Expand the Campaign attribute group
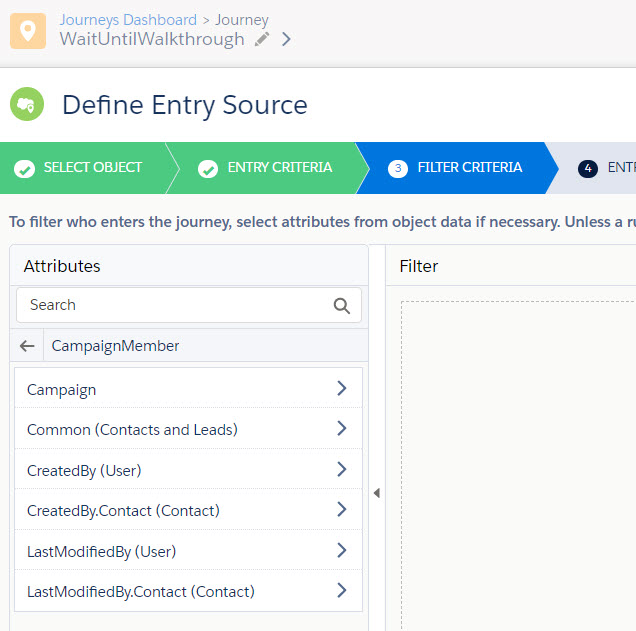Screen dimensions: 636x631 coord(341,389)
